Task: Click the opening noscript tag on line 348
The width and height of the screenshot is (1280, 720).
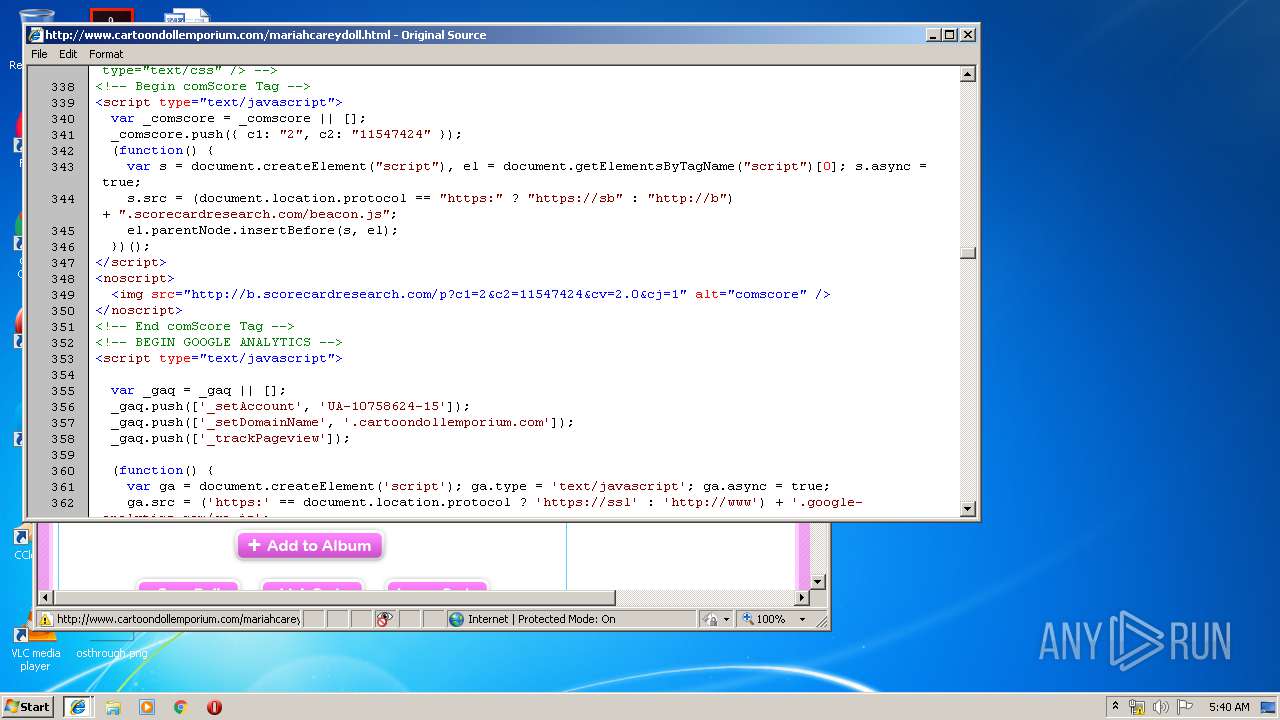Action: pyautogui.click(x=135, y=278)
